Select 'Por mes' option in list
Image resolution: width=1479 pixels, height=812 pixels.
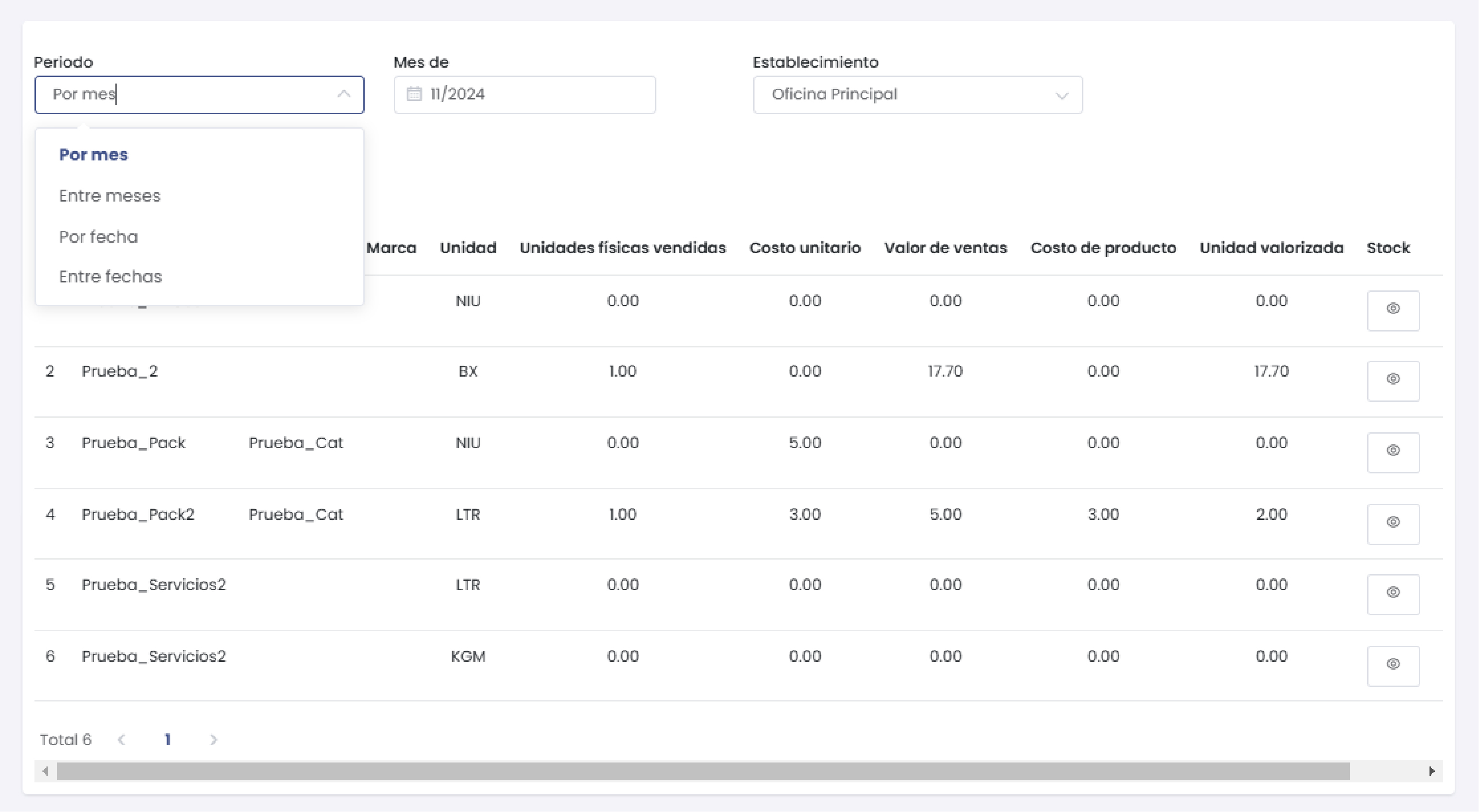click(94, 154)
